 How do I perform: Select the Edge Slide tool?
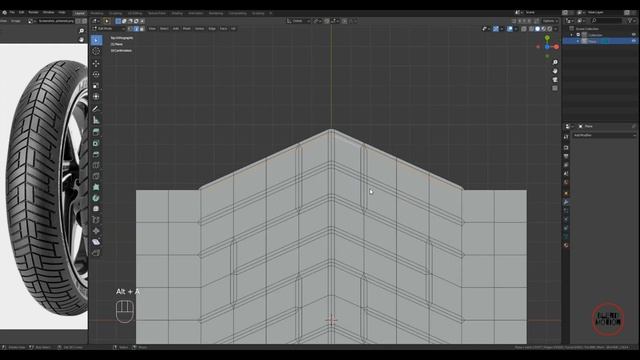tap(96, 220)
